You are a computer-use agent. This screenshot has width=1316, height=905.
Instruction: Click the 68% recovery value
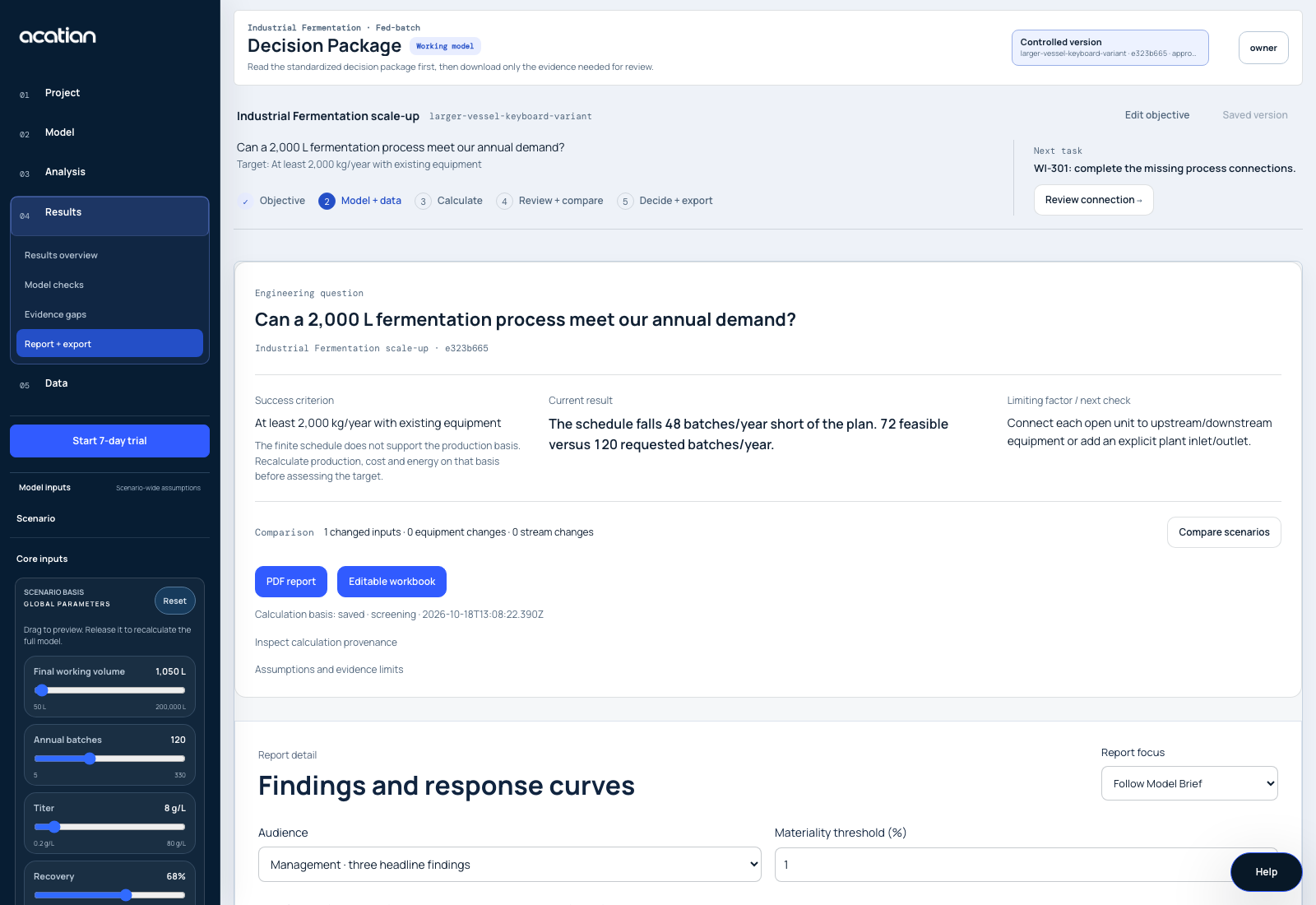[x=176, y=876]
